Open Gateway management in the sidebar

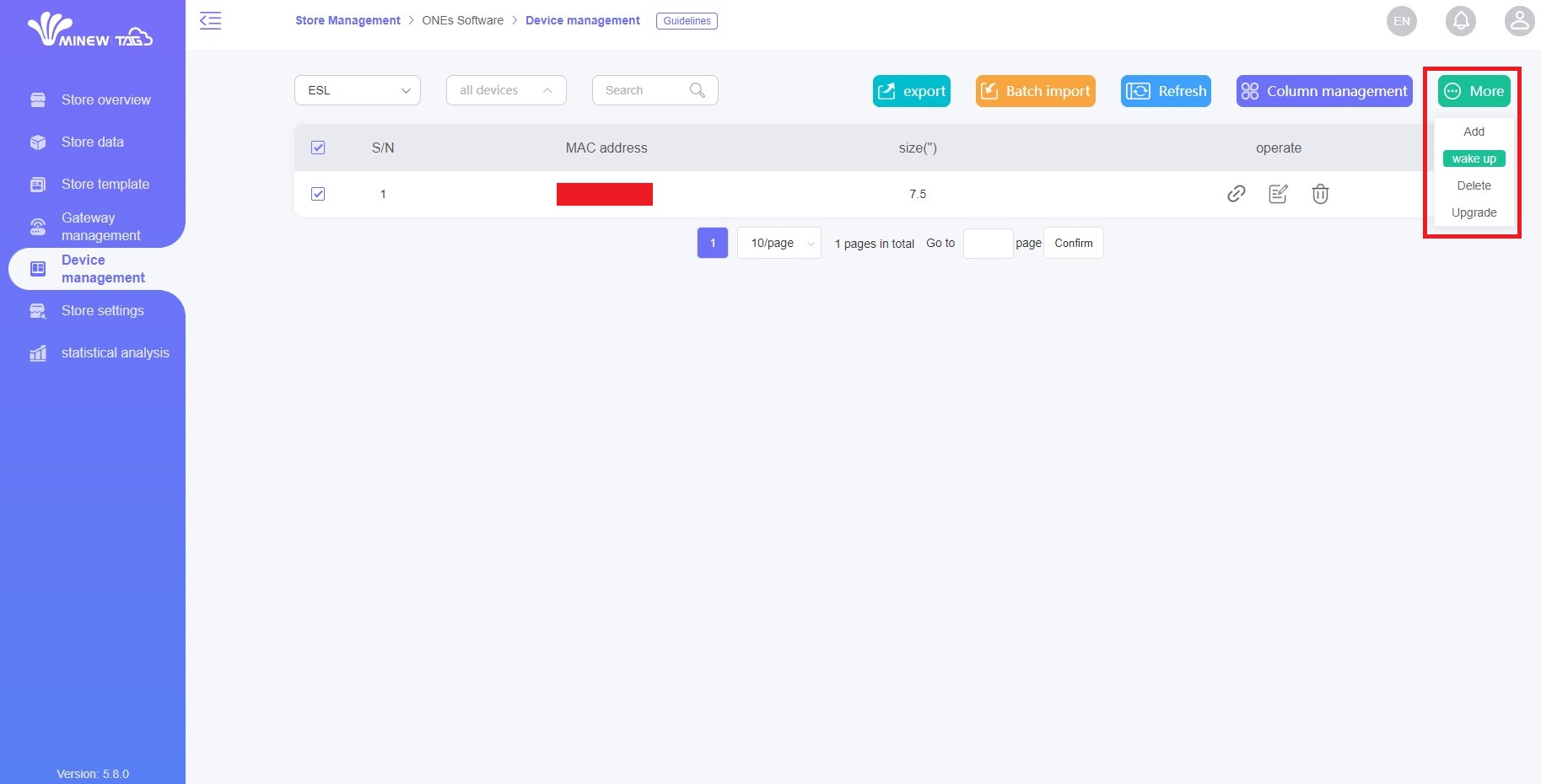100,227
